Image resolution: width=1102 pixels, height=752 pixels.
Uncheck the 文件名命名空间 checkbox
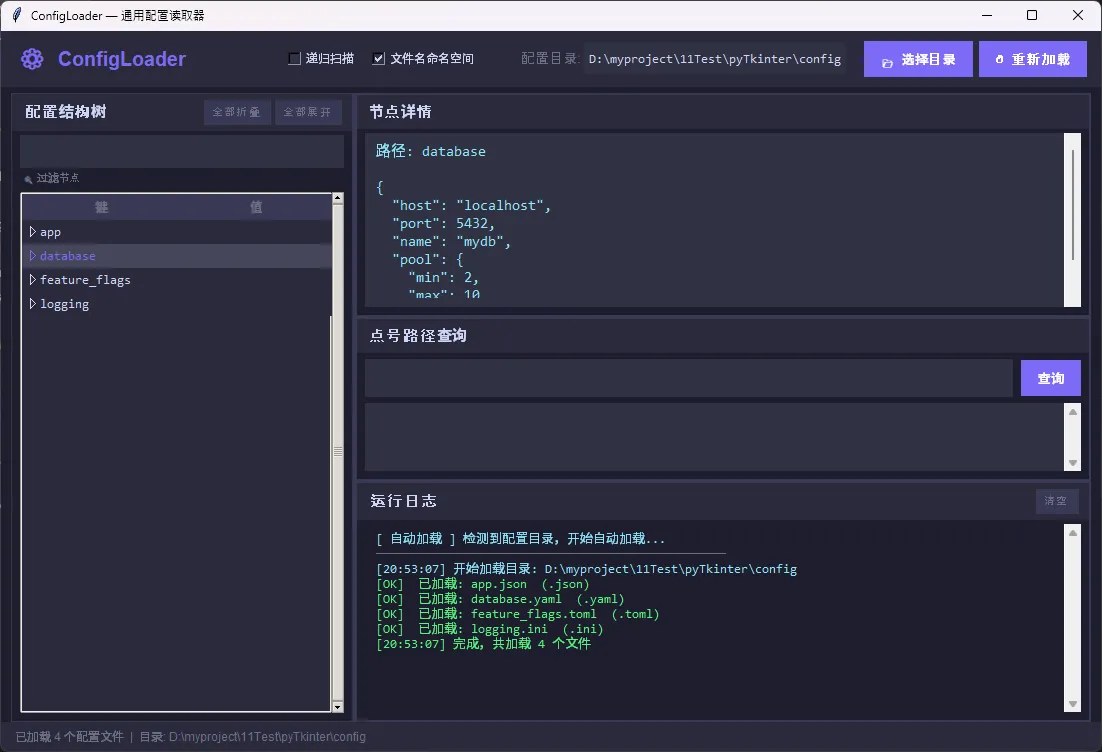tap(378, 59)
